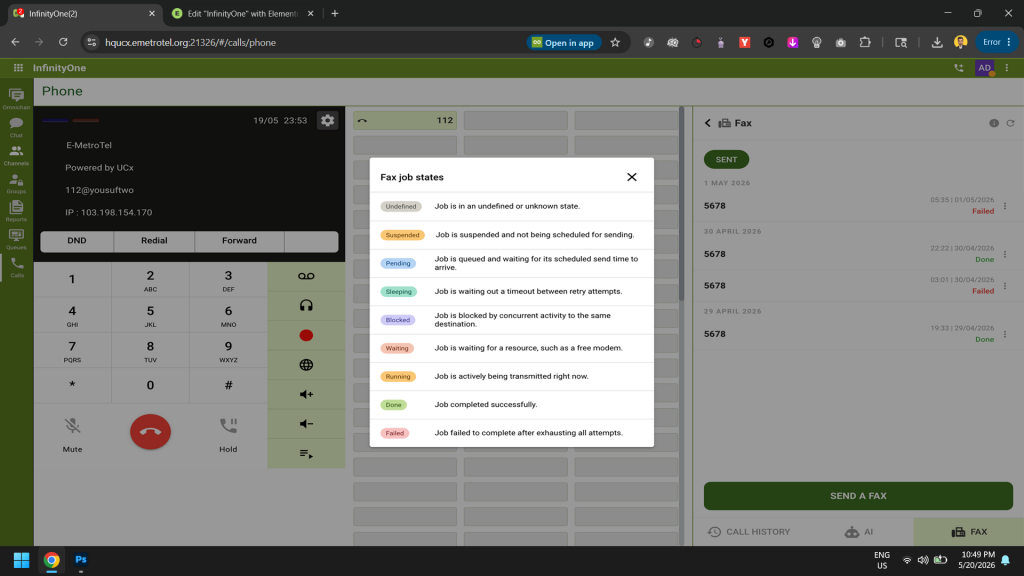Open Chat in the sidebar
Viewport: 1024px width, 576px height.
(x=16, y=127)
